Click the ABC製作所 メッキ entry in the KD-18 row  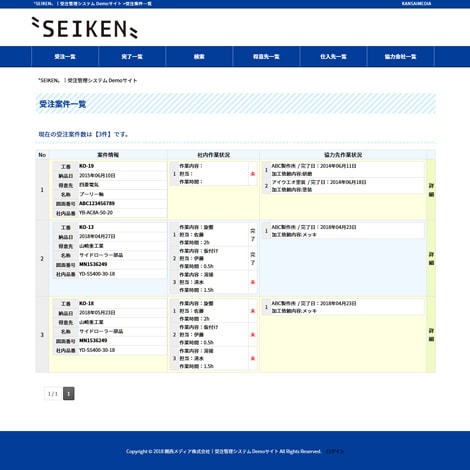click(343, 307)
